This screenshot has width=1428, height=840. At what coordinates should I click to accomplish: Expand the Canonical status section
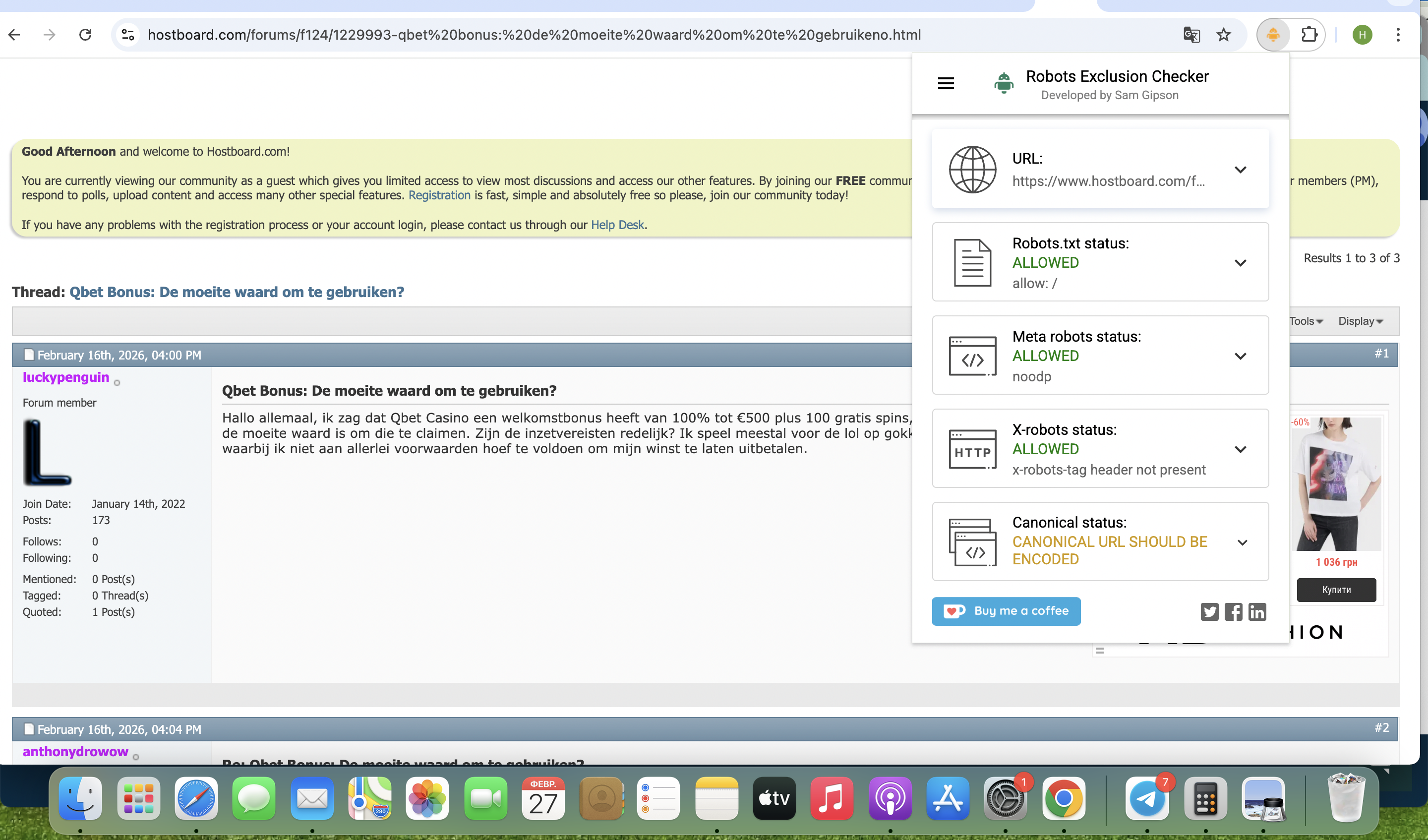(1242, 542)
